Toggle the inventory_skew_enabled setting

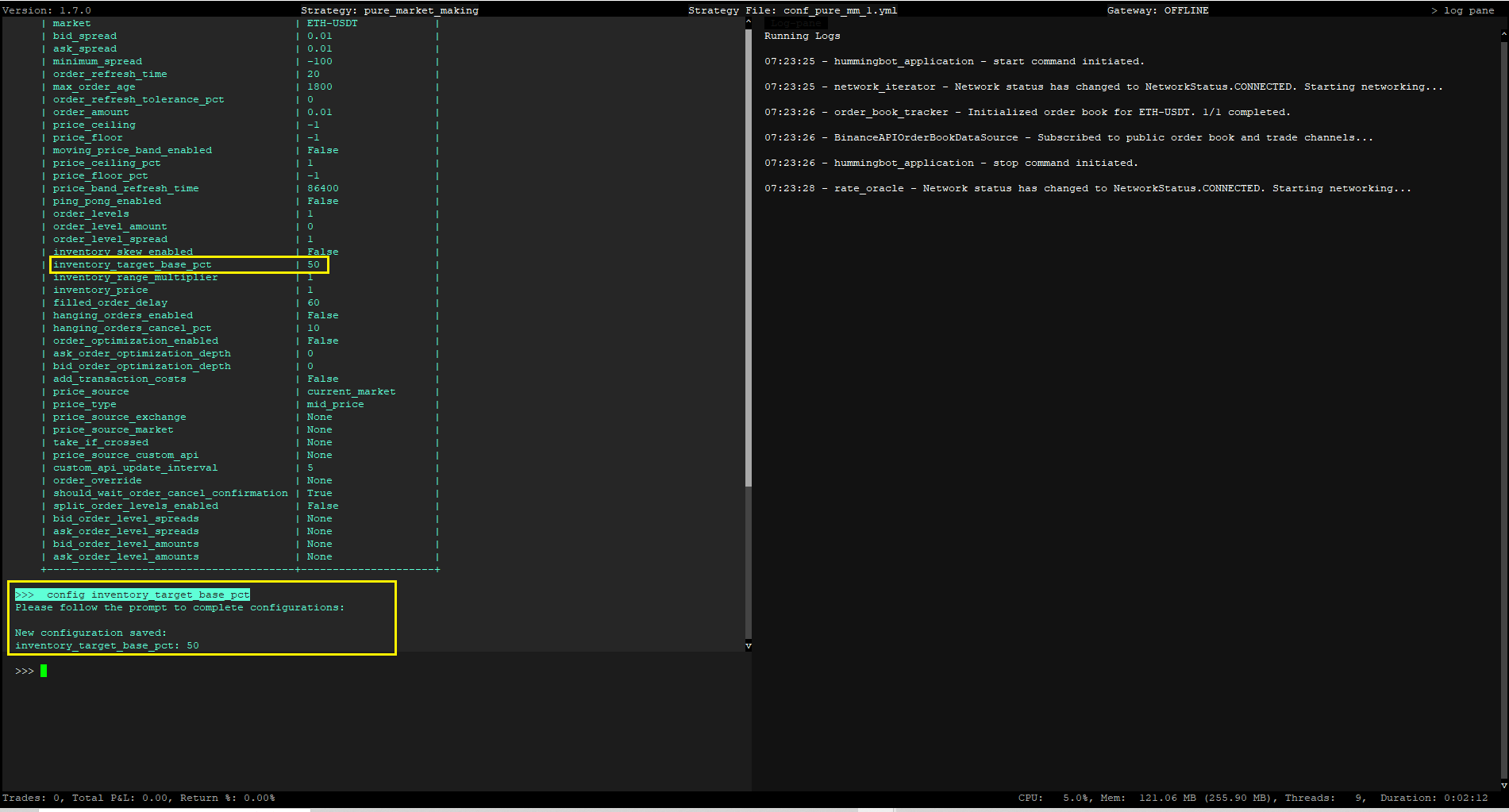click(322, 251)
